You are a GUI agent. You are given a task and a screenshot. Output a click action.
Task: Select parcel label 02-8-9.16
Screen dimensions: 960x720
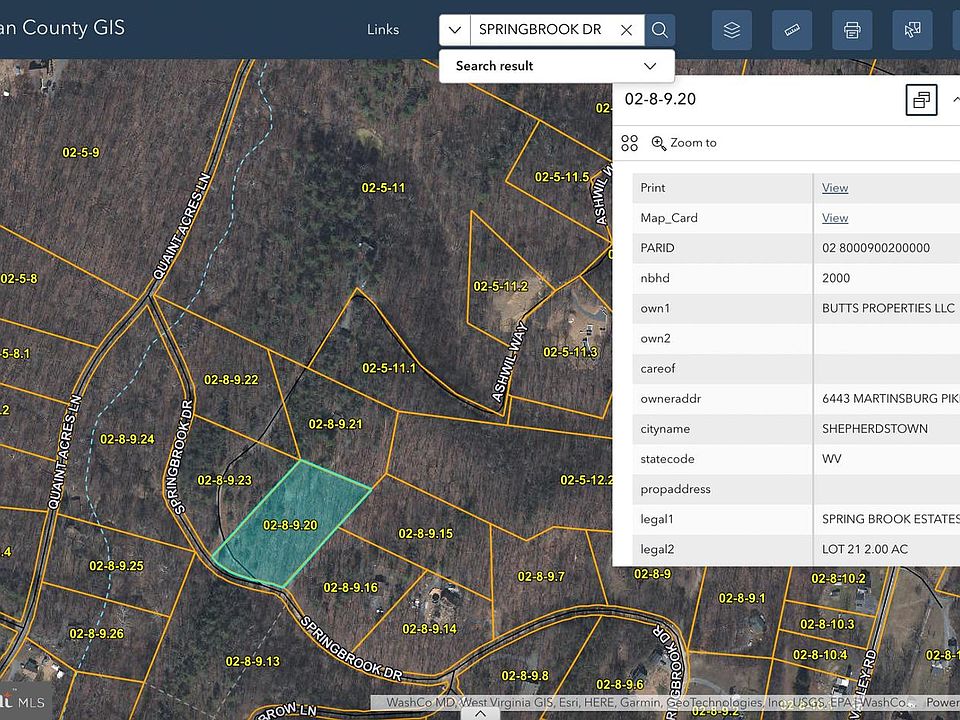[351, 587]
